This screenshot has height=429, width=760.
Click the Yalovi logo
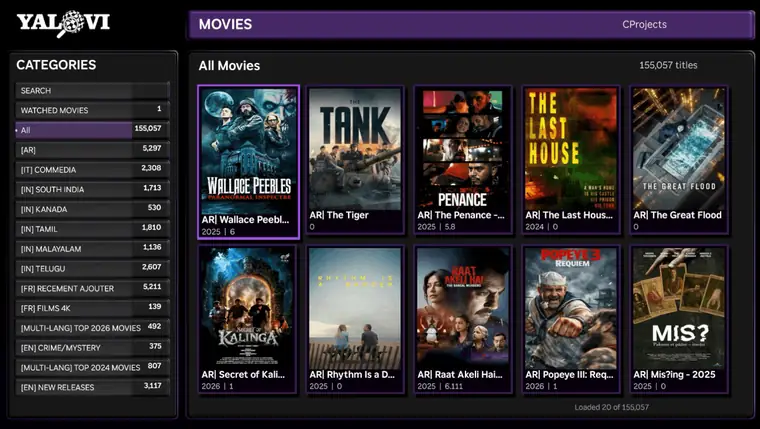tap(63, 23)
